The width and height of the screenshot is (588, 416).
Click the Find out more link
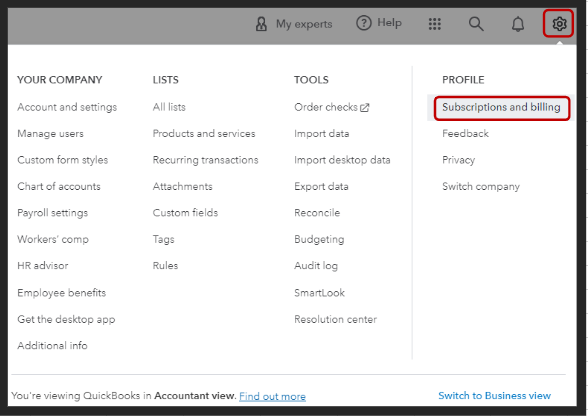tap(273, 396)
